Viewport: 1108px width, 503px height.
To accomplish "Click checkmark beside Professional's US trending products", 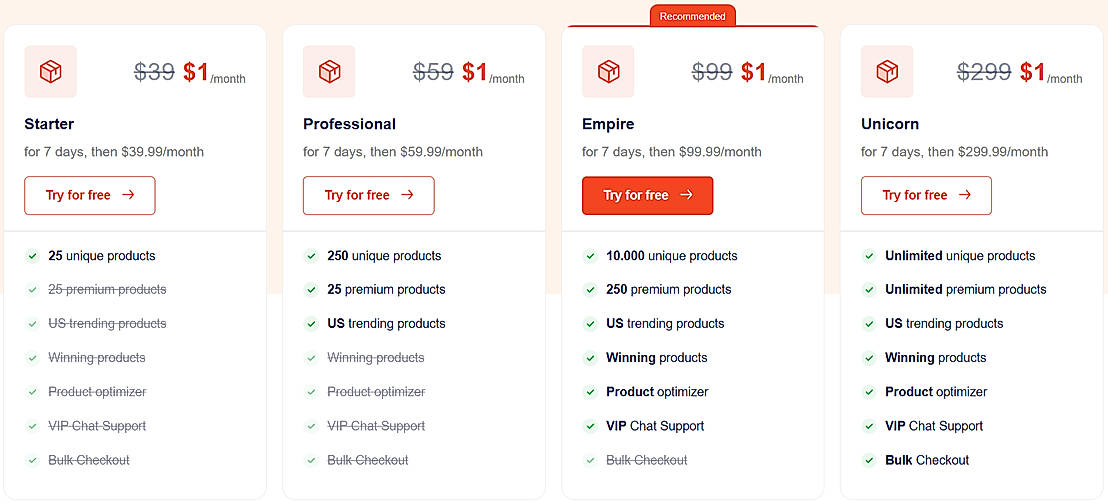I will [x=312, y=324].
